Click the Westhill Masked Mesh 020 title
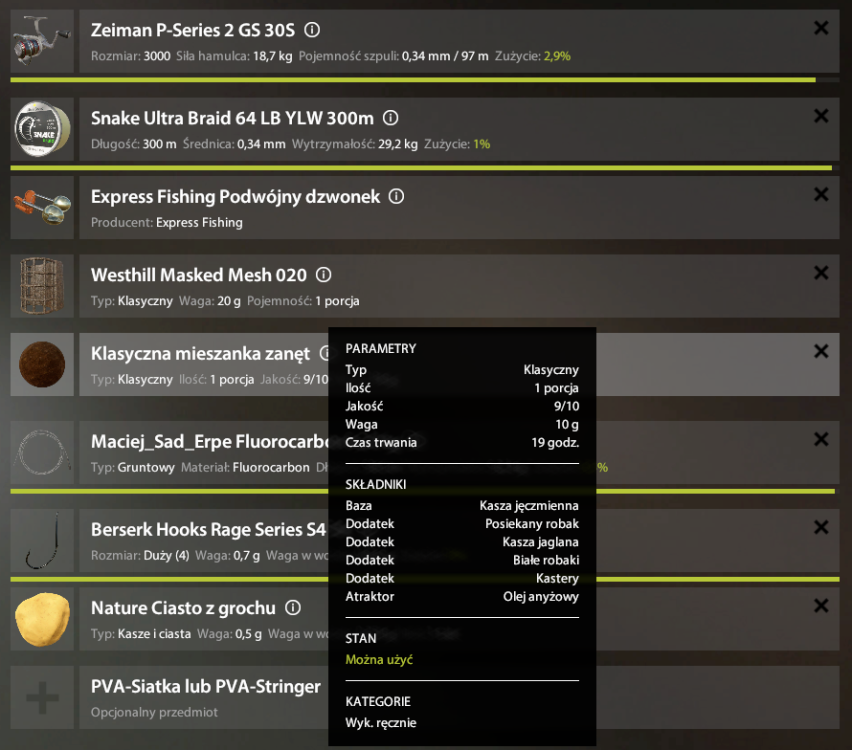The width and height of the screenshot is (852, 750). pyautogui.click(x=199, y=275)
